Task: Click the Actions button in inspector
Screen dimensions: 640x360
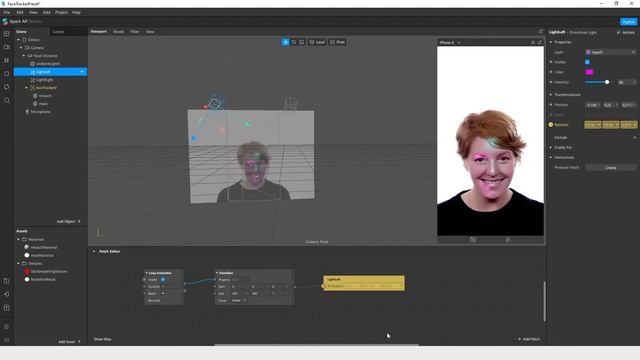Action: (626, 32)
